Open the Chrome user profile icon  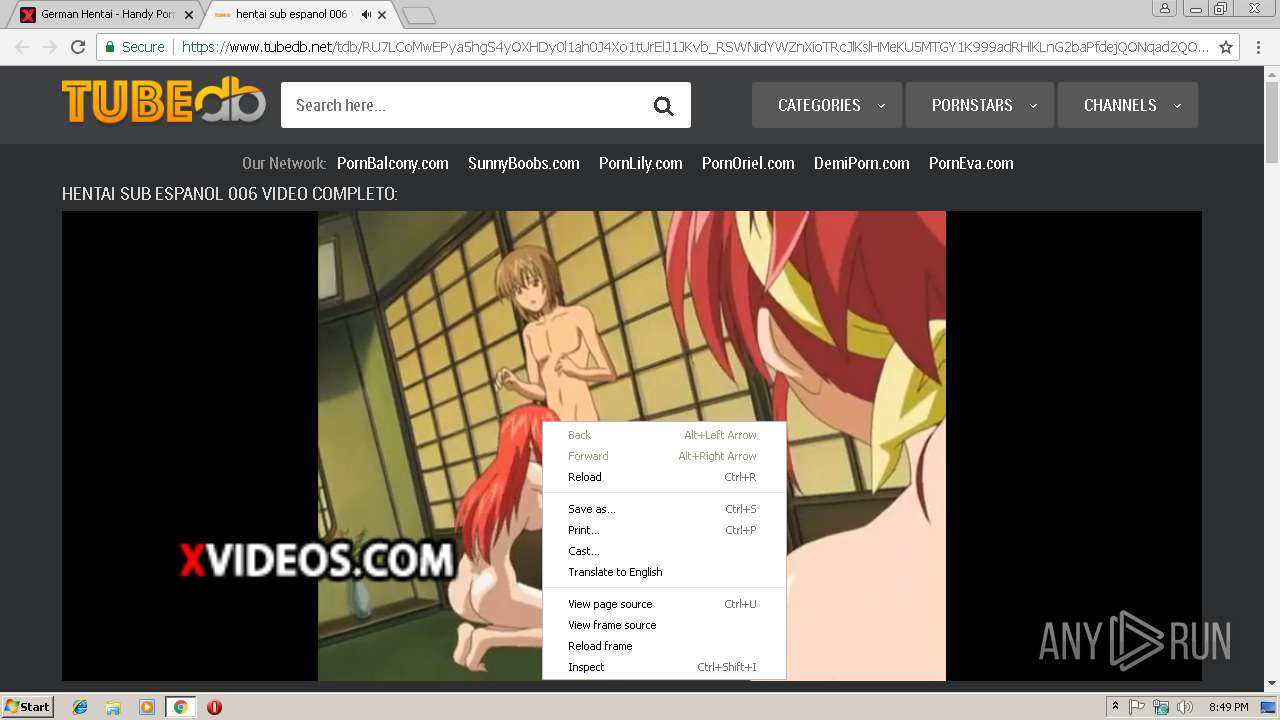click(1164, 8)
